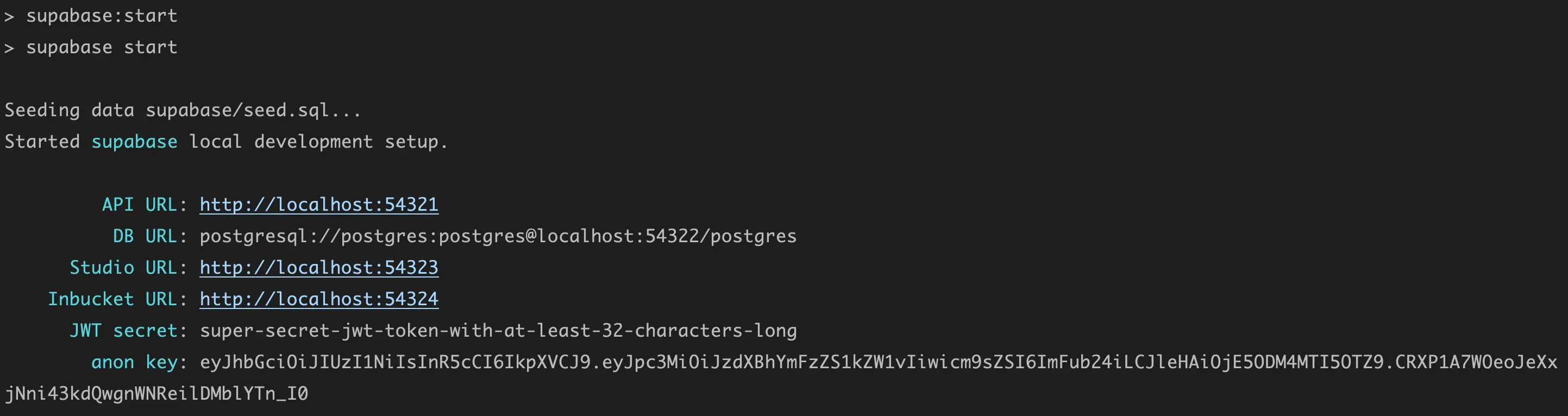Screen dimensions: 1568x416
Task: Click the postgresql DB connection string
Action: 497,236
